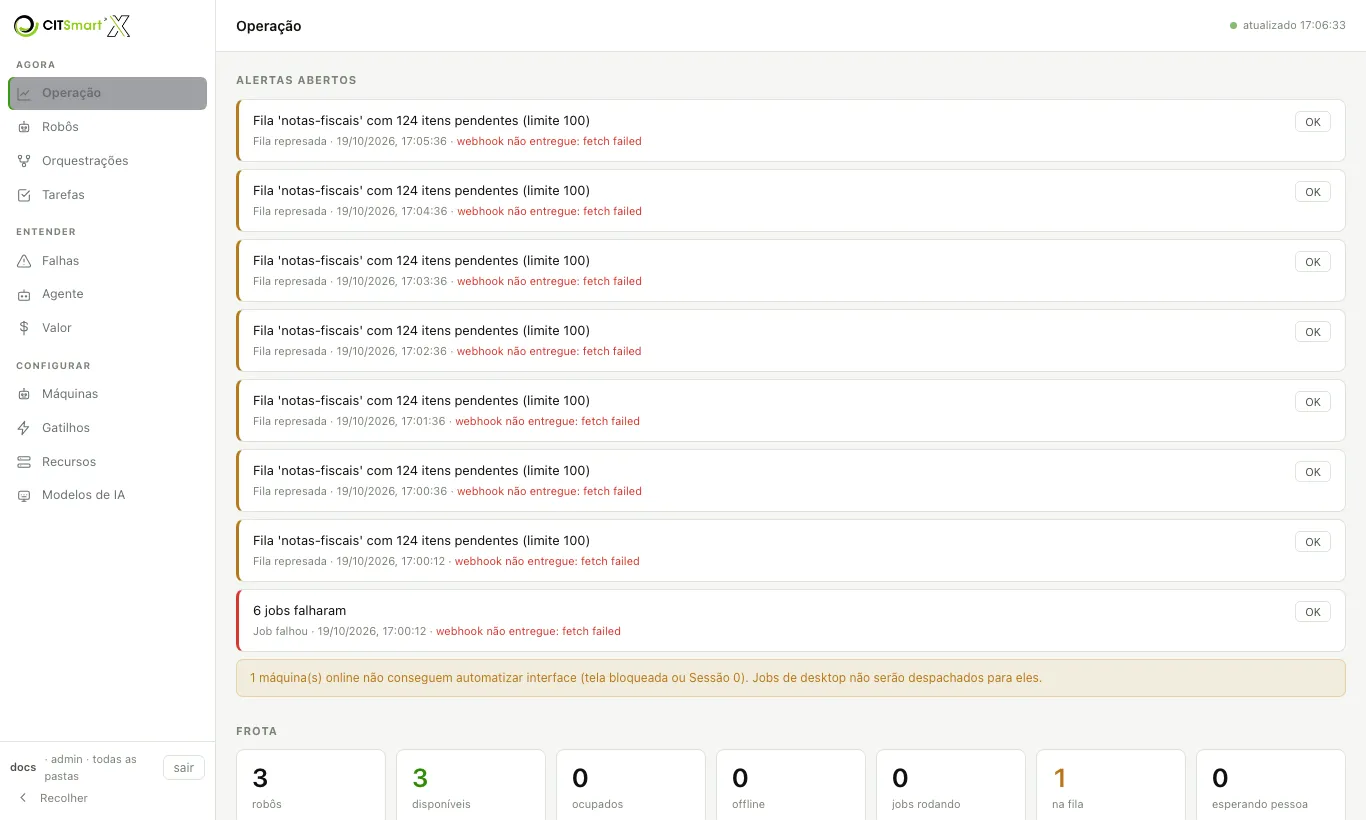The image size is (1366, 820).
Task: Click the Valor dollar sign icon
Action: [24, 328]
